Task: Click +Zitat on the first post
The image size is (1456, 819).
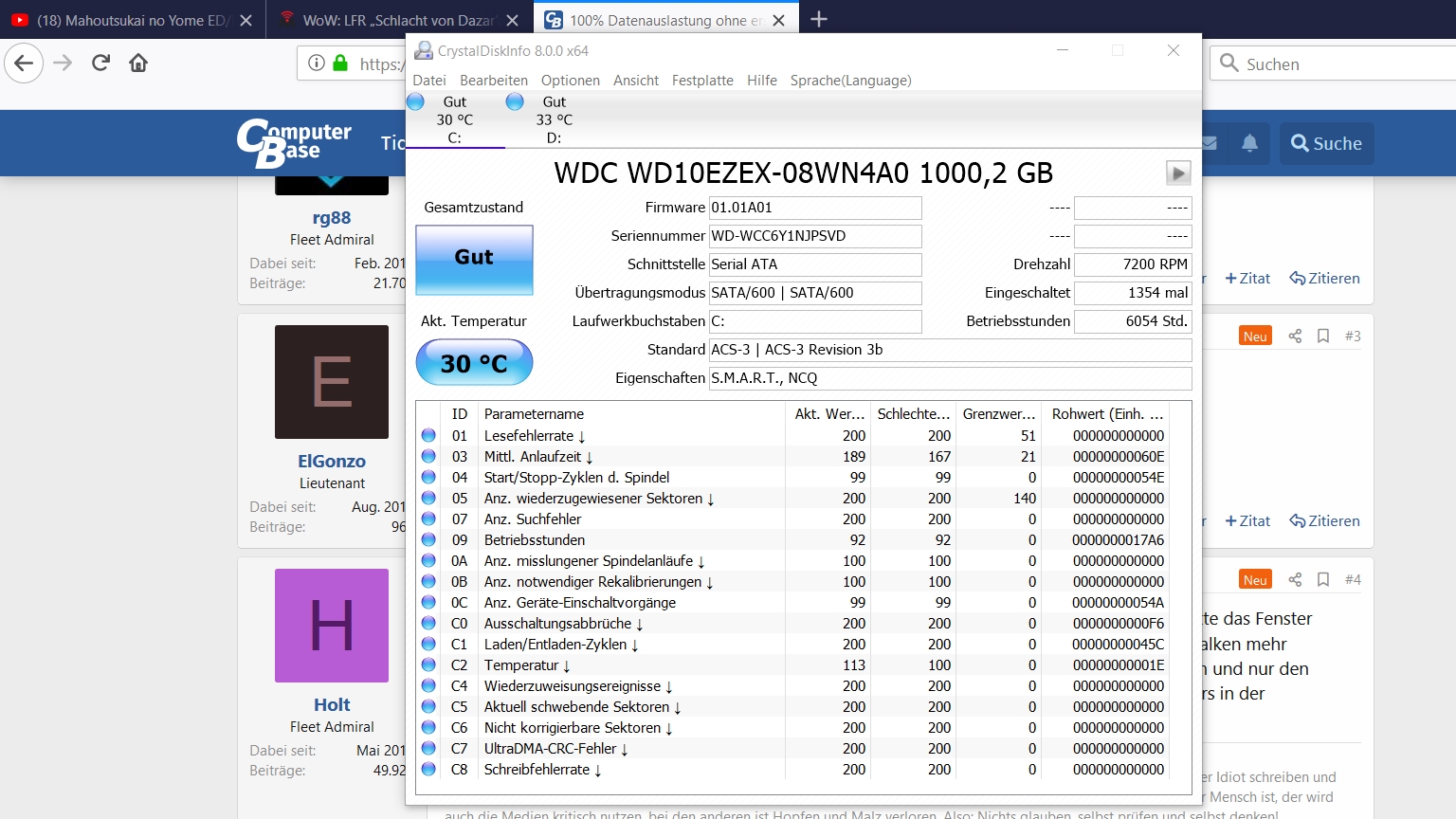Action: [x=1247, y=278]
